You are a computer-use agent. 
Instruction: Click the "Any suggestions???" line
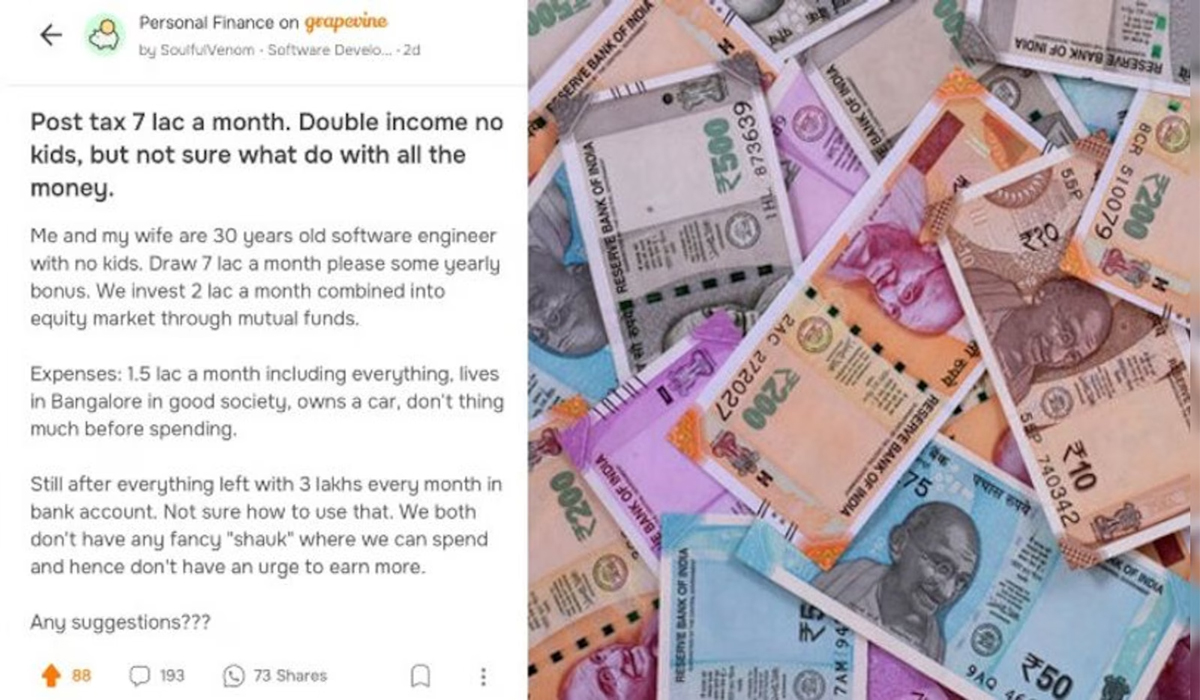pyautogui.click(x=120, y=622)
